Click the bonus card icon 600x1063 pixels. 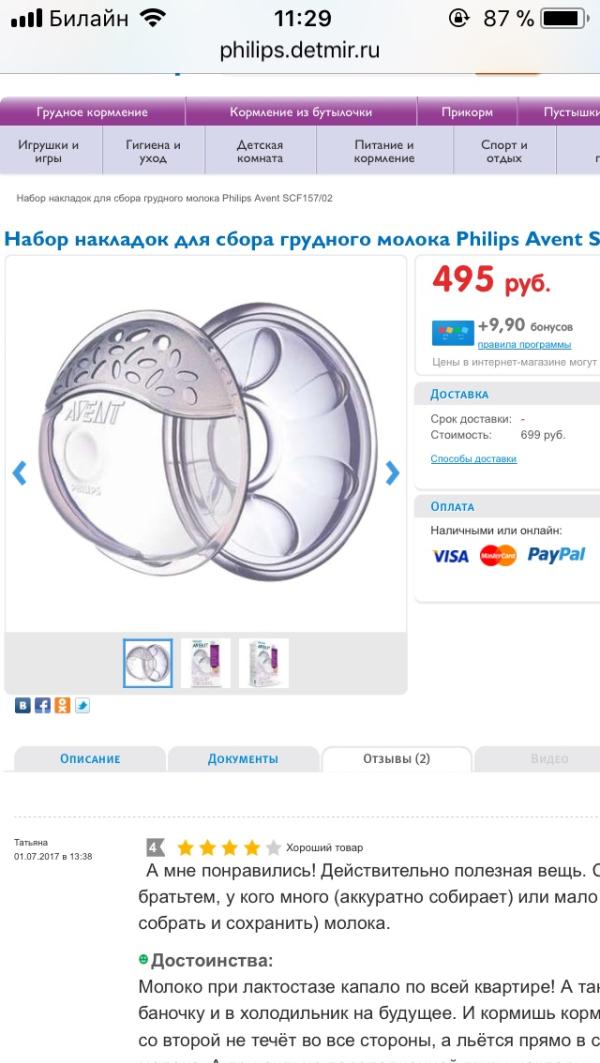tap(452, 333)
